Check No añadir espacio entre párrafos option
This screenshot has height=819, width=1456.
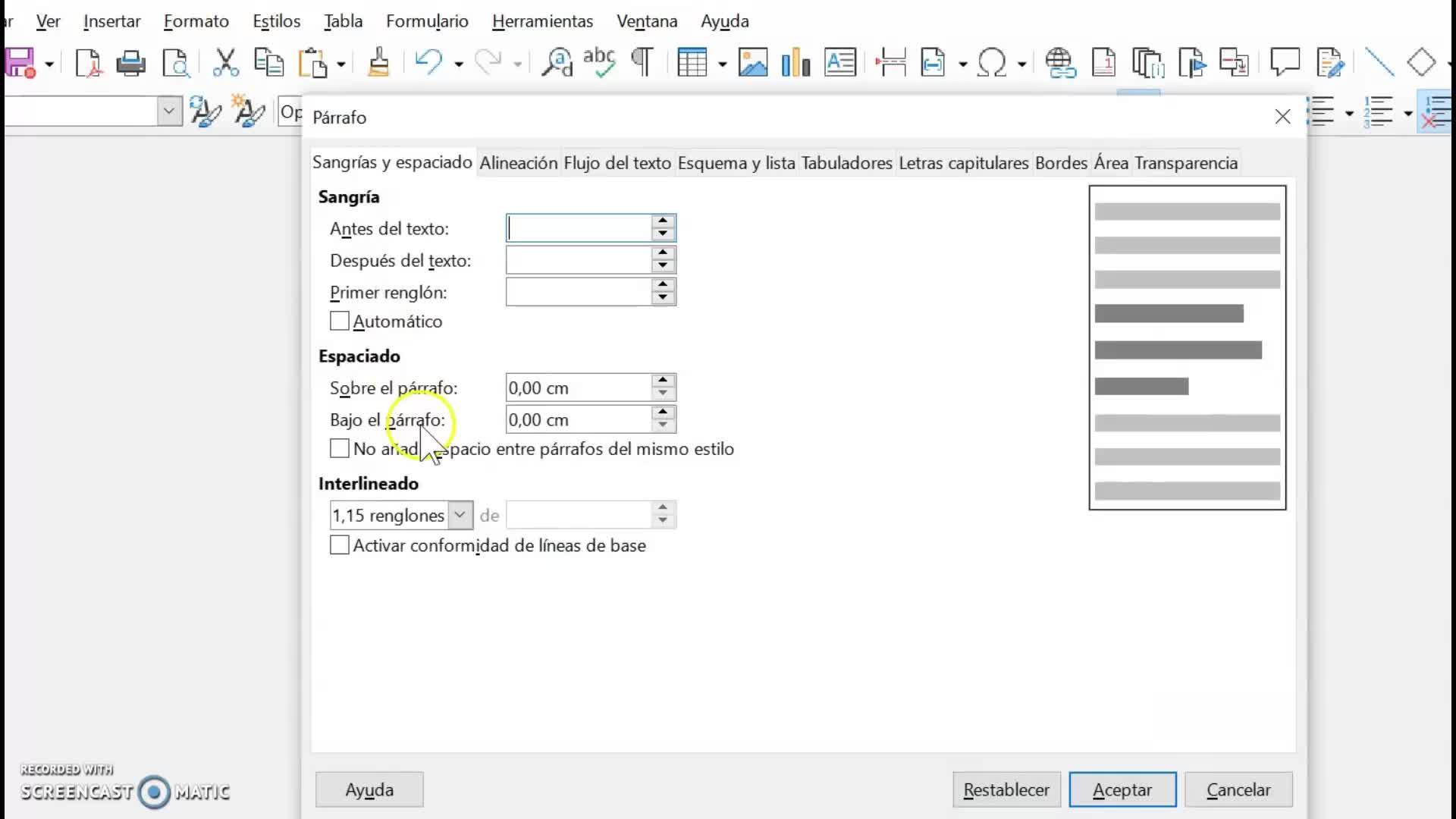[x=340, y=449]
